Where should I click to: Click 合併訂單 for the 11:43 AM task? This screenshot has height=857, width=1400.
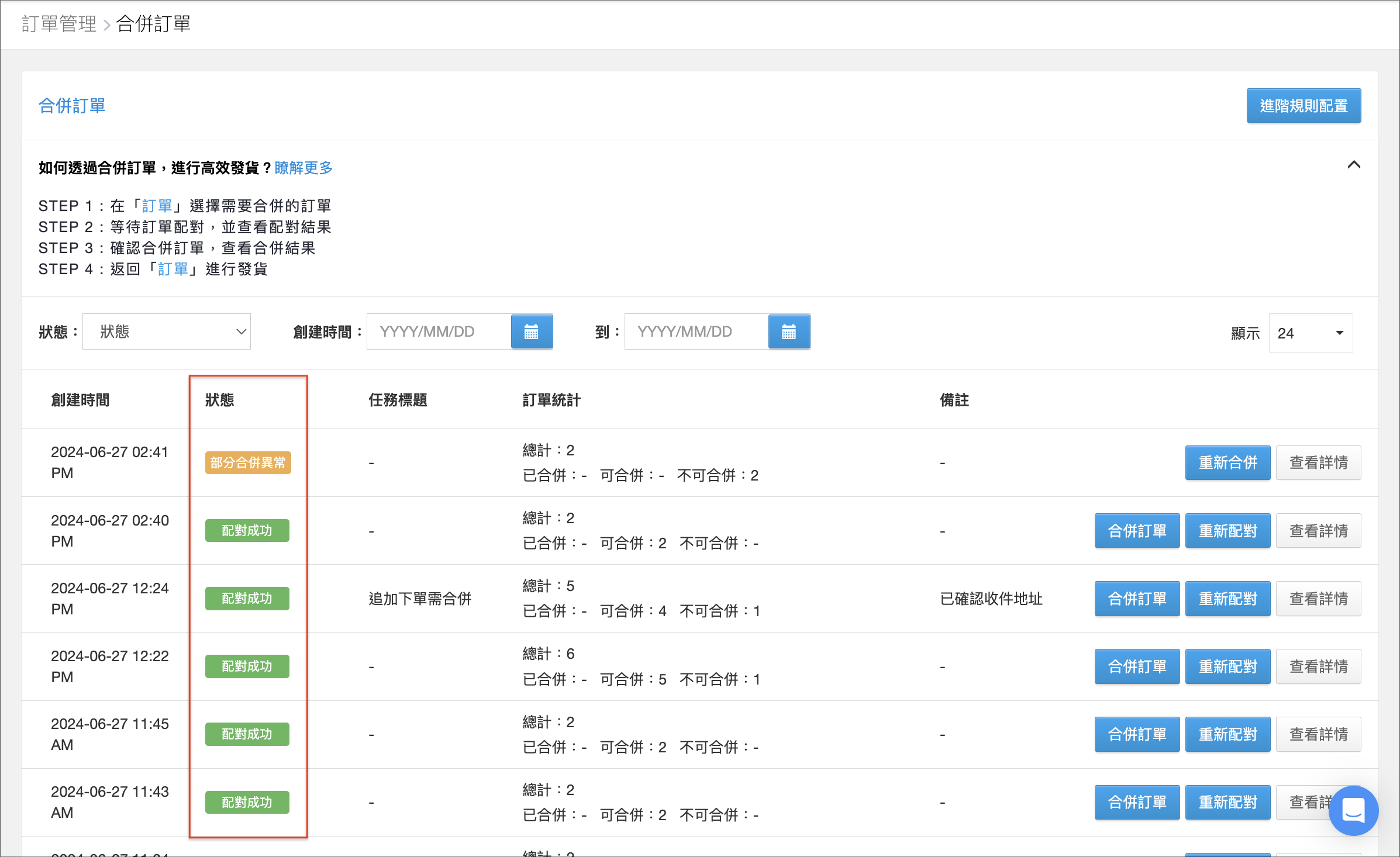coord(1137,802)
